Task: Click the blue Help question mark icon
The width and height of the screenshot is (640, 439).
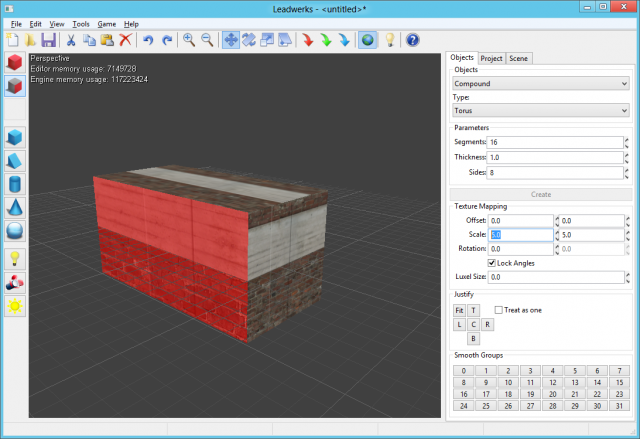Action: pos(411,40)
